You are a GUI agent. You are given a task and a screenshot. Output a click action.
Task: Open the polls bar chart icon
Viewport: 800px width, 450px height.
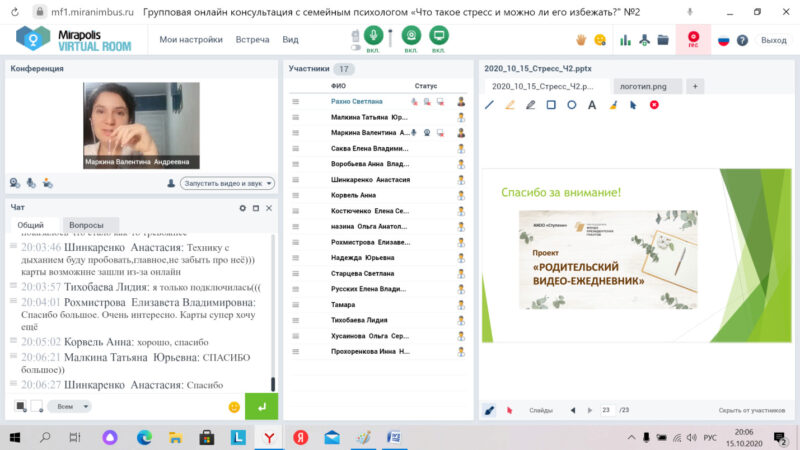625,40
